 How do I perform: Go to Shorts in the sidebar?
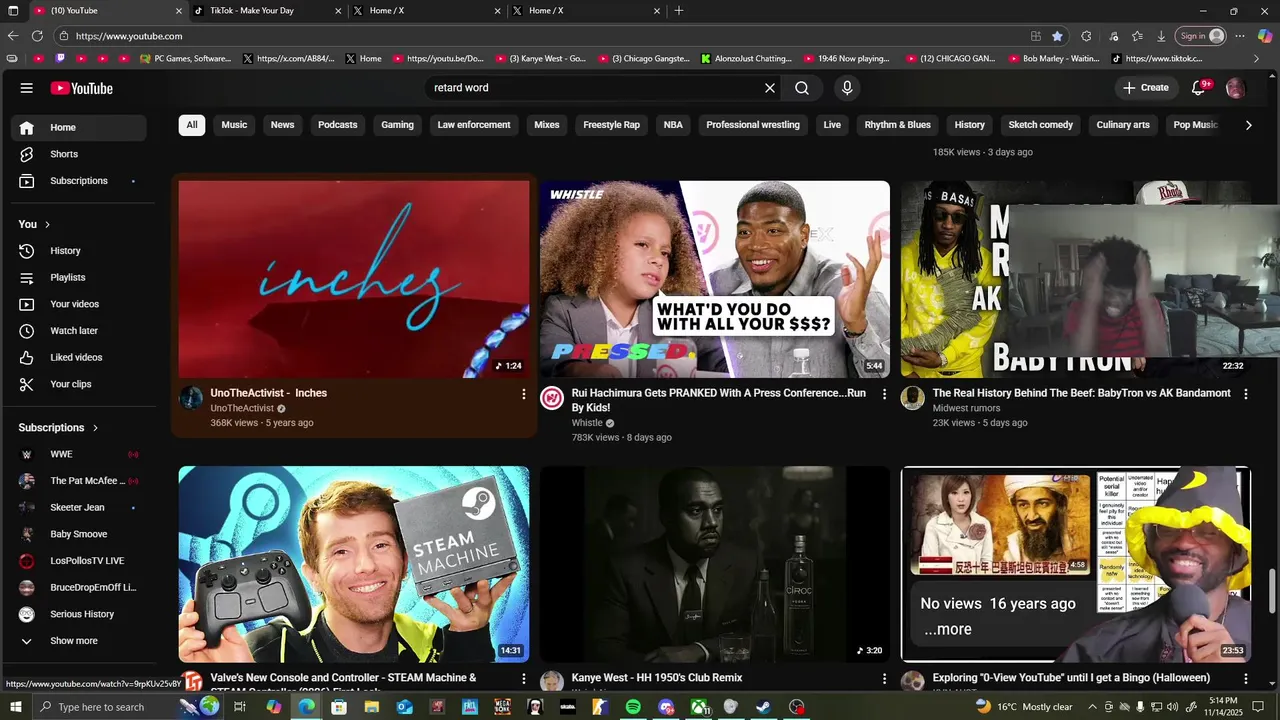(x=78, y=154)
